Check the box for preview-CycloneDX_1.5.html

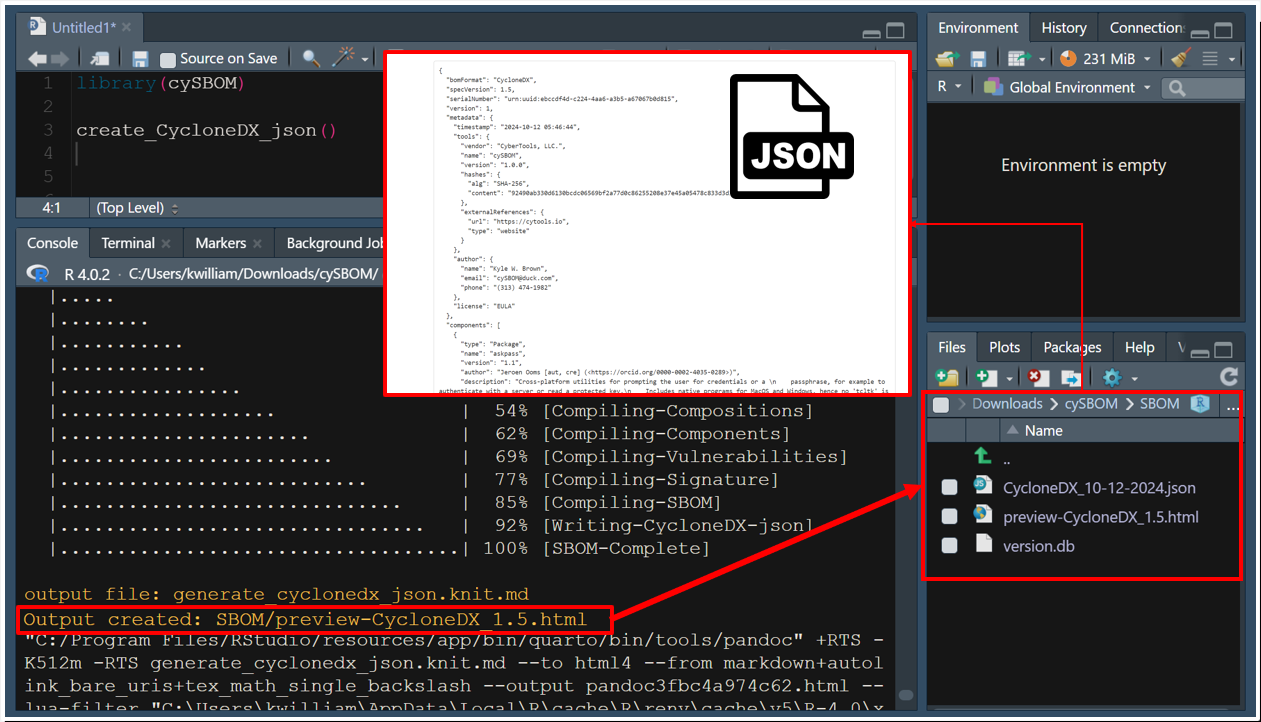pos(949,517)
